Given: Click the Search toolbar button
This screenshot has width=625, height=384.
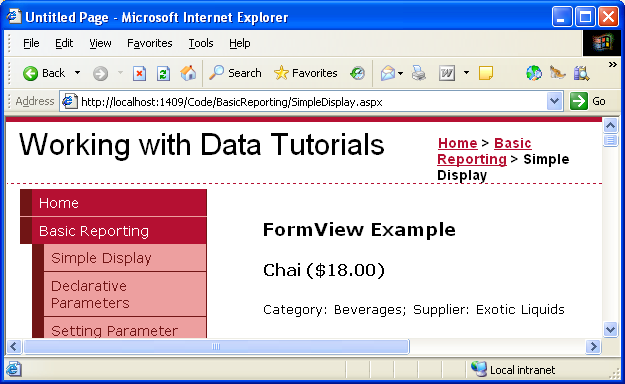Looking at the screenshot, I should 235,73.
